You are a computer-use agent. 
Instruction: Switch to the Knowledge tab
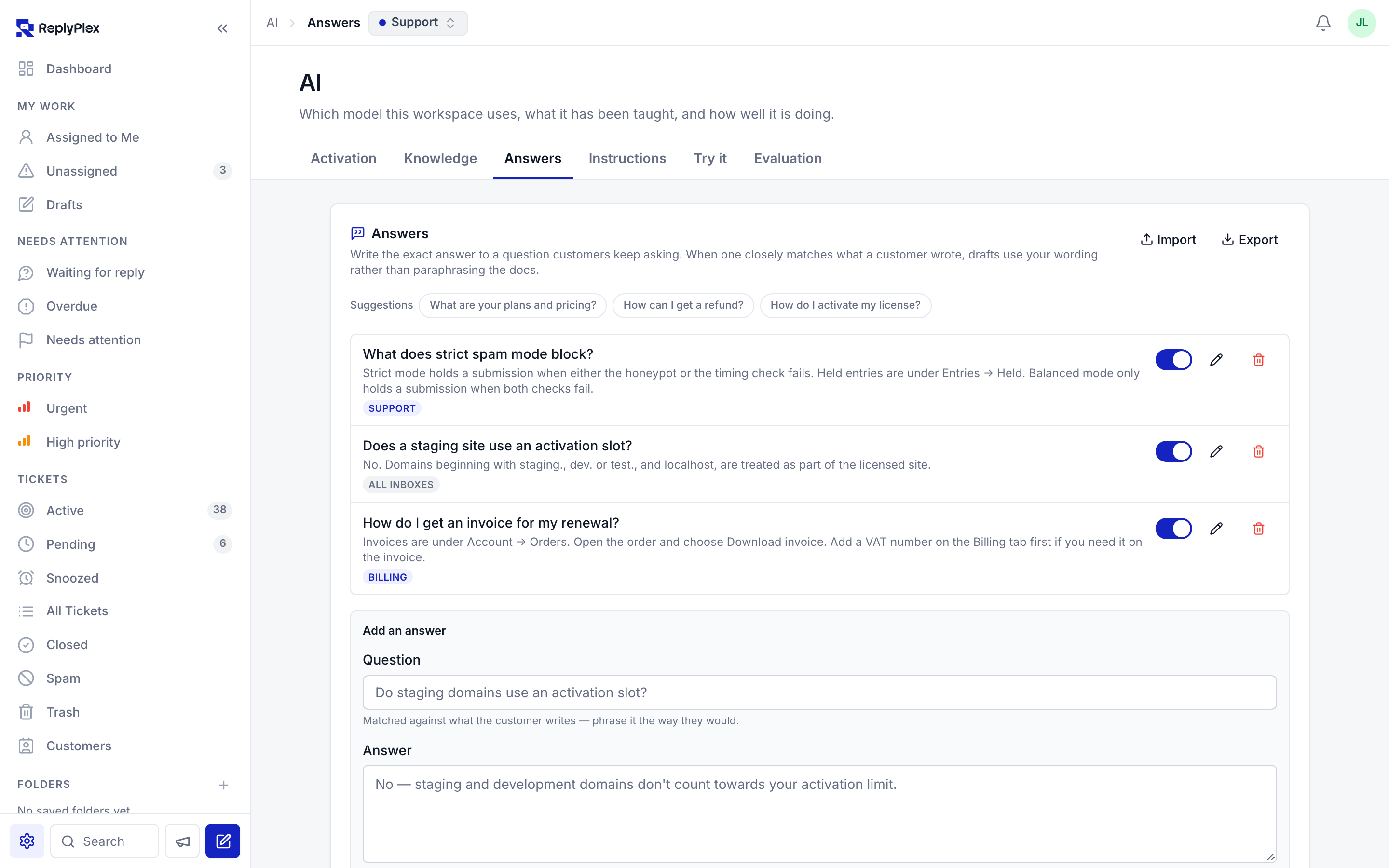click(440, 159)
